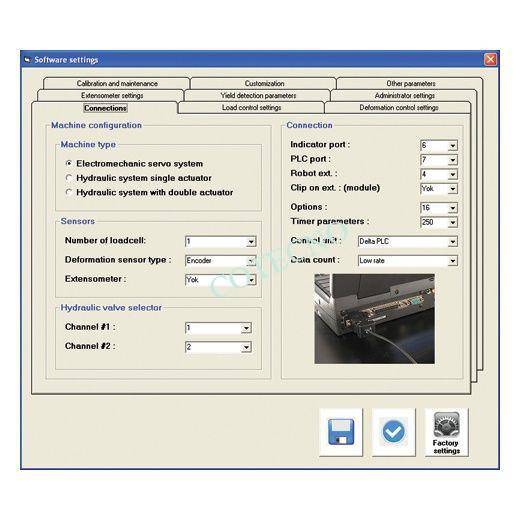Click the Software settings title bar icon
This screenshot has width=520, height=520.
pyautogui.click(x=27, y=60)
